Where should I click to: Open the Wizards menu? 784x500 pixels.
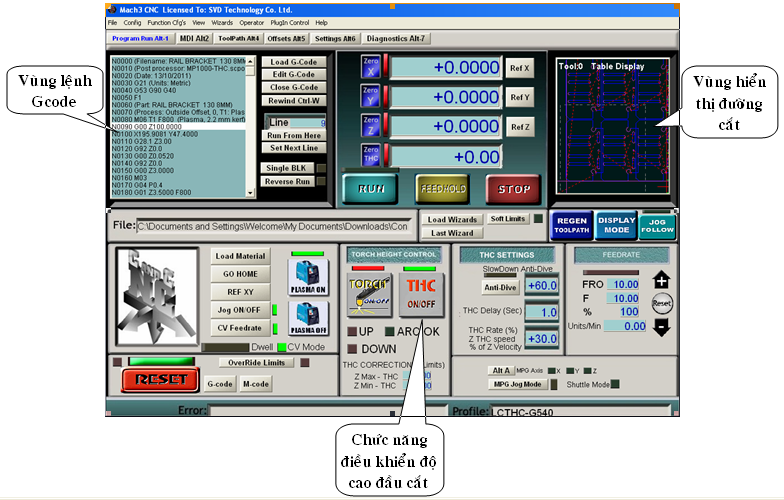point(222,22)
